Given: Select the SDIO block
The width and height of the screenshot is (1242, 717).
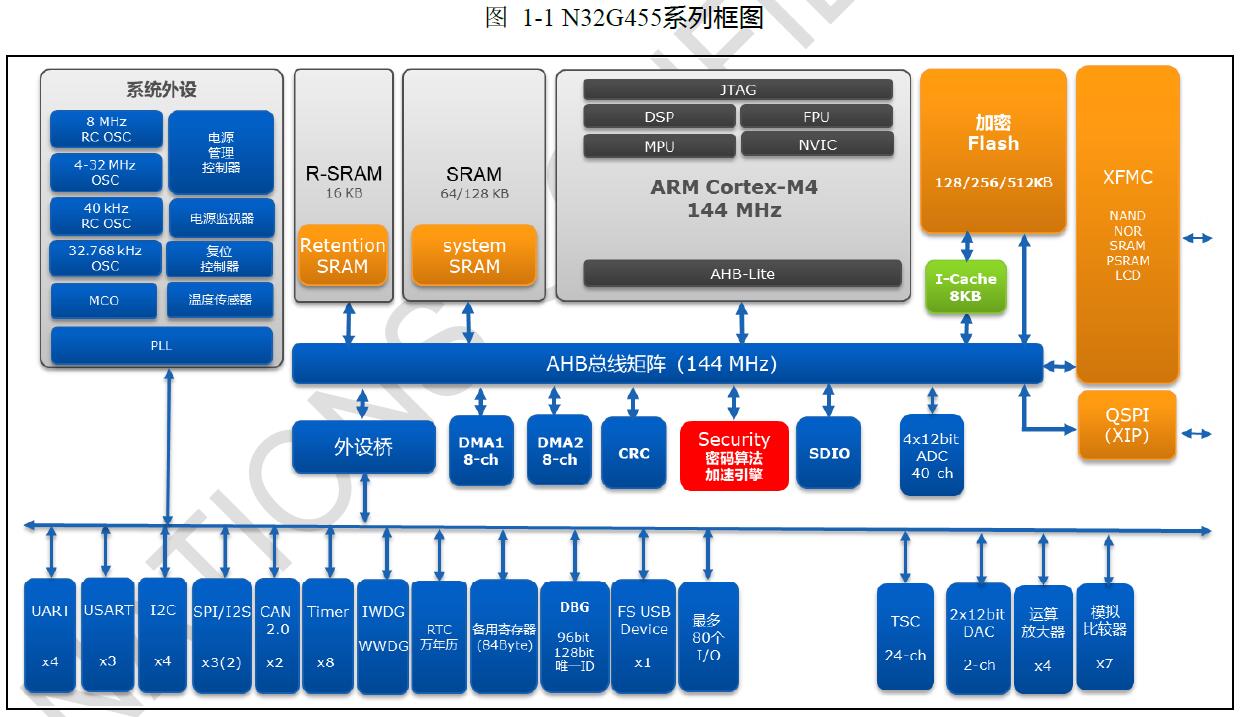Looking at the screenshot, I should (x=829, y=453).
